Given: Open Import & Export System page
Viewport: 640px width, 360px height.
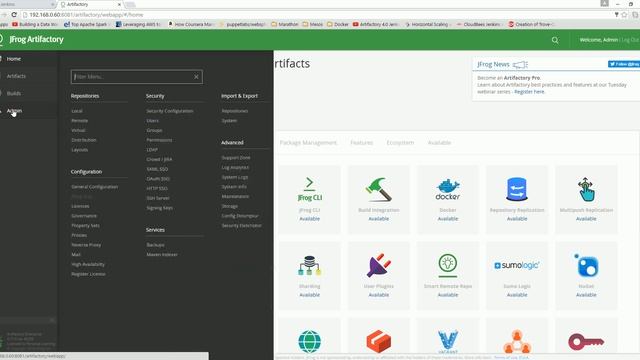Looking at the screenshot, I should [229, 121].
